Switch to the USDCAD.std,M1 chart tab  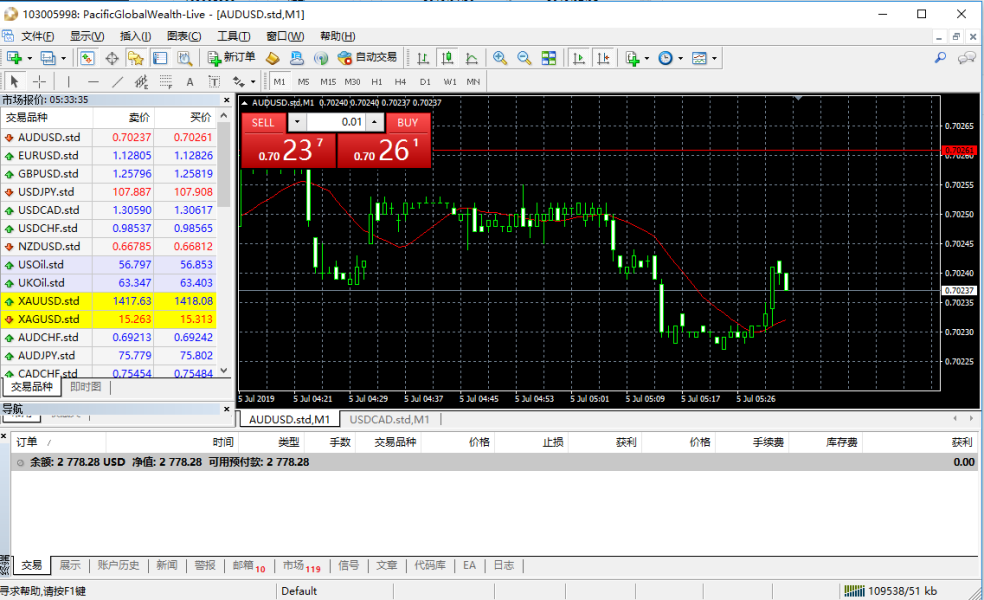point(389,419)
